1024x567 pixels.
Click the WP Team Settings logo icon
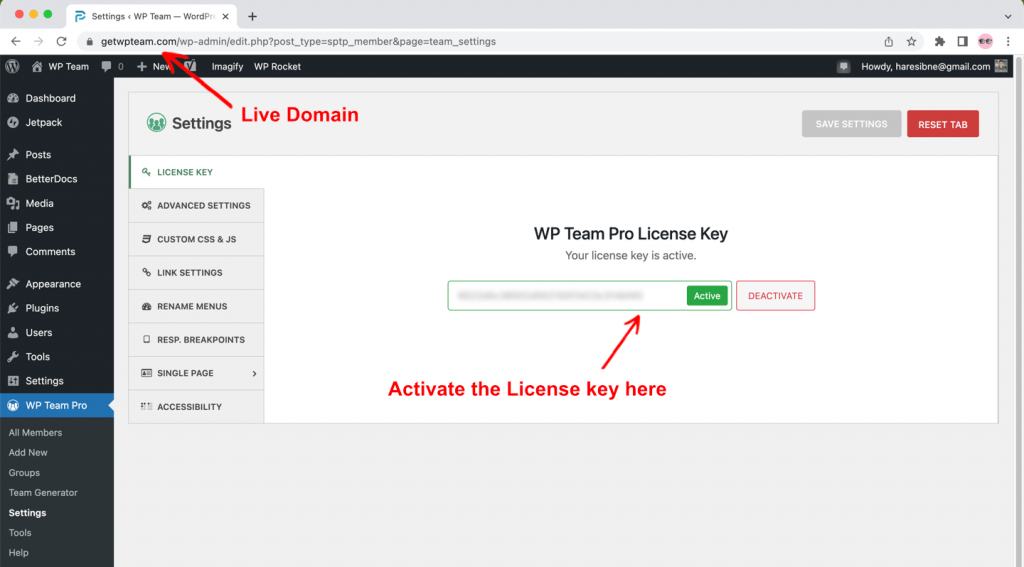pyautogui.click(x=156, y=123)
